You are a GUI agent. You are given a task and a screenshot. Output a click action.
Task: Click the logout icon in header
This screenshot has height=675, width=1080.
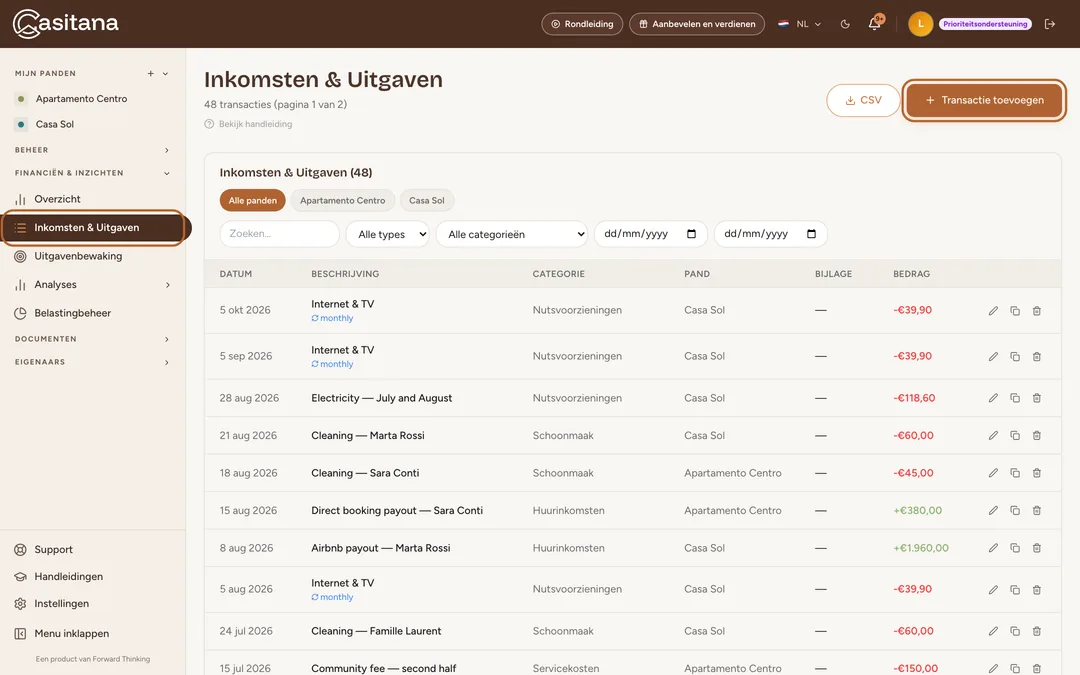tap(1050, 24)
